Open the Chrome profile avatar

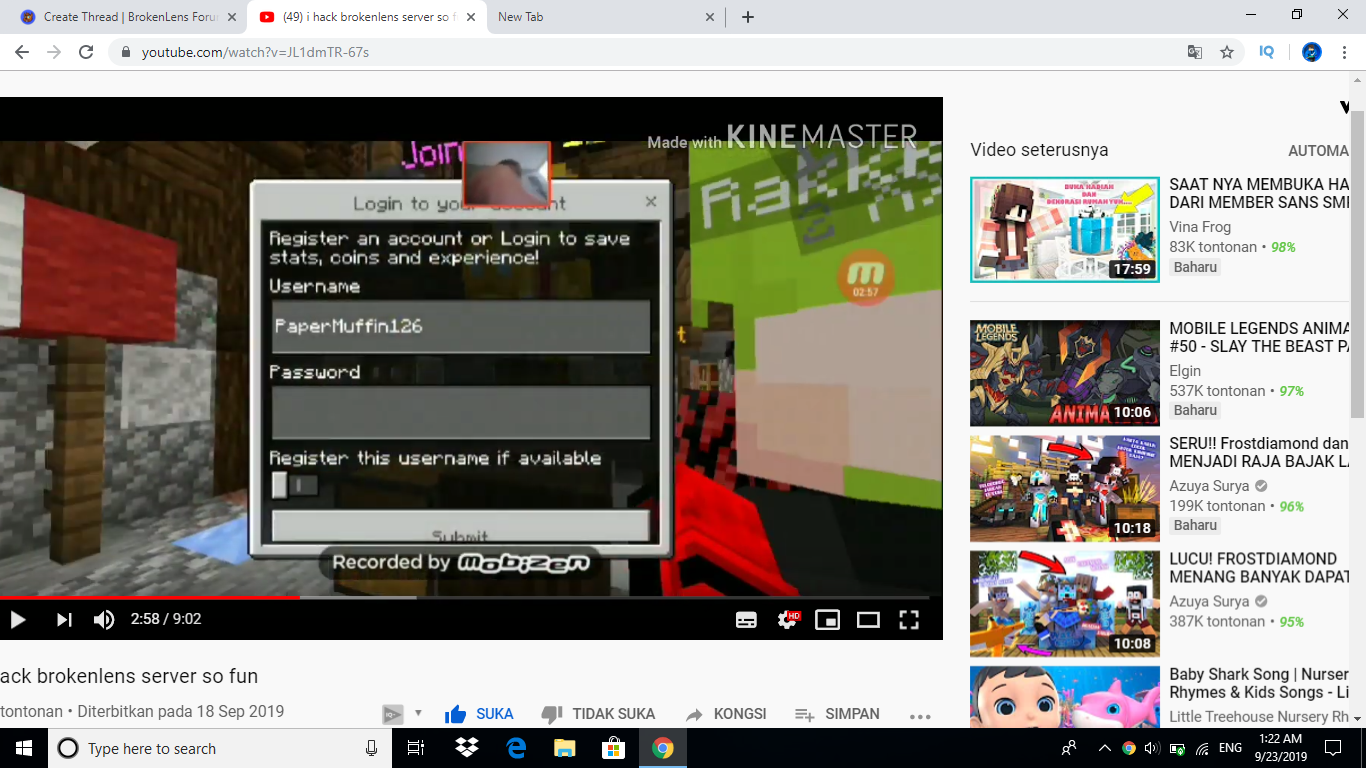1312,52
